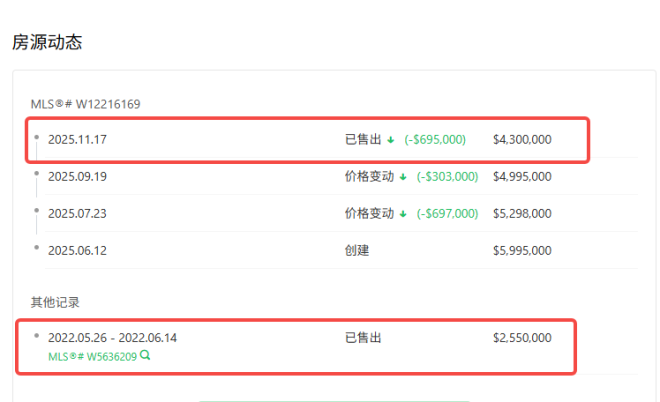Select the 2025.11.17 date entry
Viewport: 660px width, 402px height.
coord(77,140)
